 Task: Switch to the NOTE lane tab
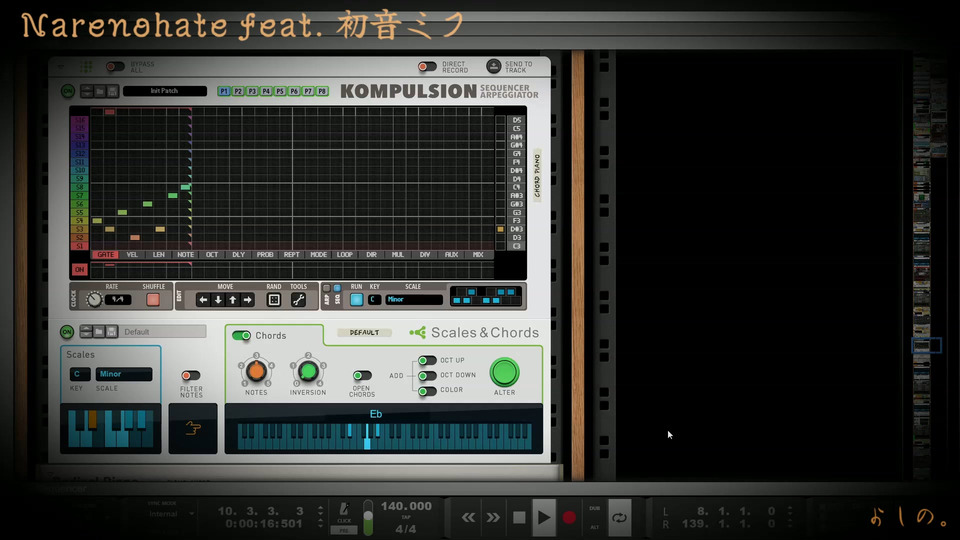click(x=185, y=255)
